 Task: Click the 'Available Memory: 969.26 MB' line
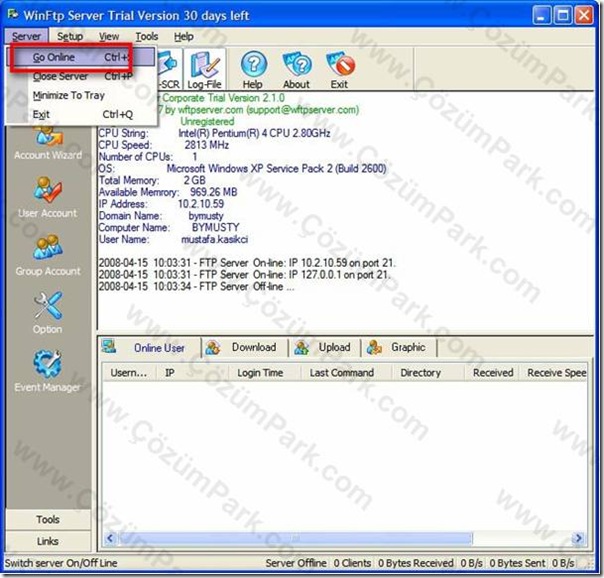pyautogui.click(x=168, y=192)
